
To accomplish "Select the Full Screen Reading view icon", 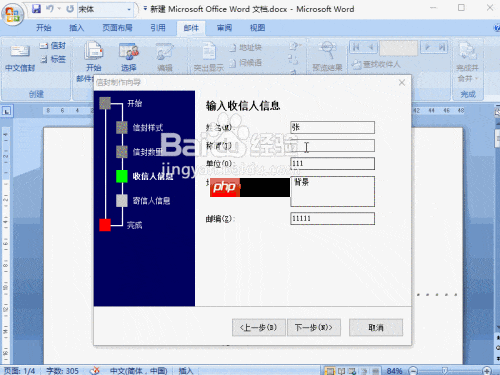I will tap(341, 371).
